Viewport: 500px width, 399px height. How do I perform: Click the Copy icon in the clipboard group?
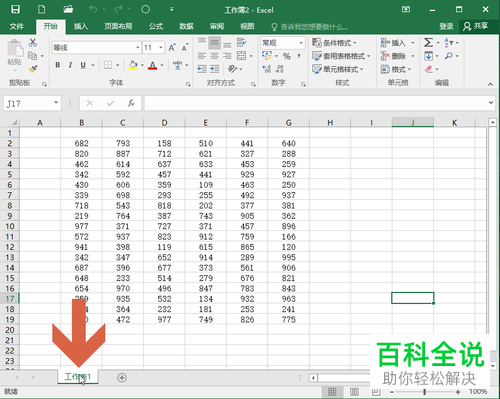point(32,56)
